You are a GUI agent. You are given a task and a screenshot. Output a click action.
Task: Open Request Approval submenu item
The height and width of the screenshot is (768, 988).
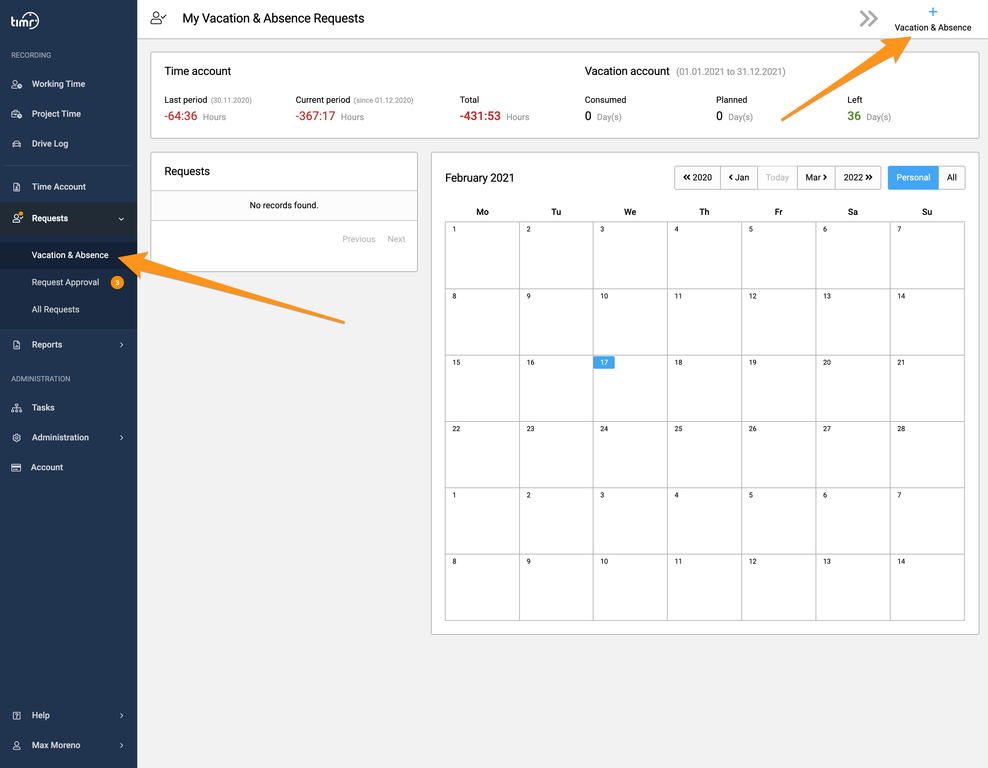(66, 282)
